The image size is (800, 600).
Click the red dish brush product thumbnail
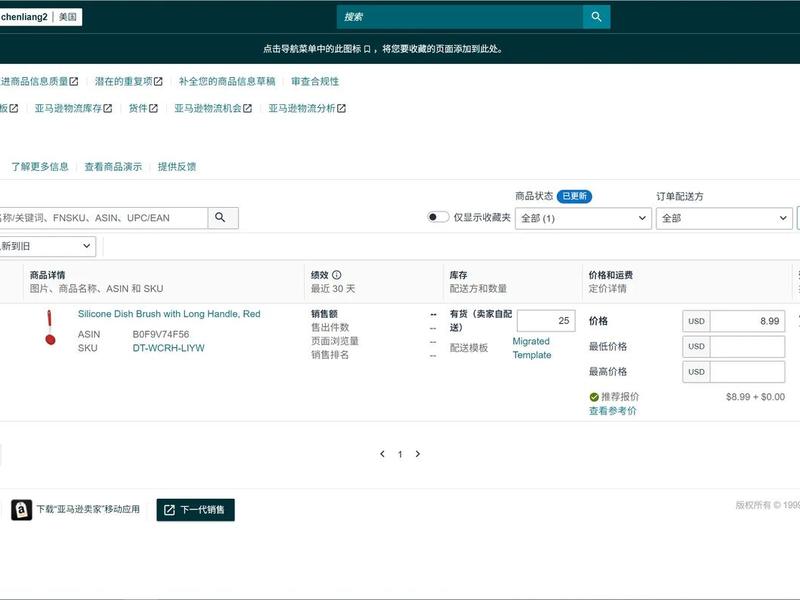click(x=50, y=328)
